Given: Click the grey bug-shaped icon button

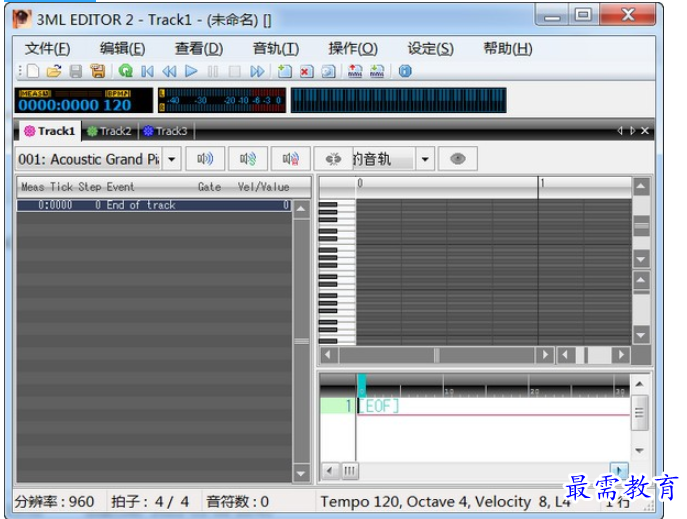Looking at the screenshot, I should 333,159.
